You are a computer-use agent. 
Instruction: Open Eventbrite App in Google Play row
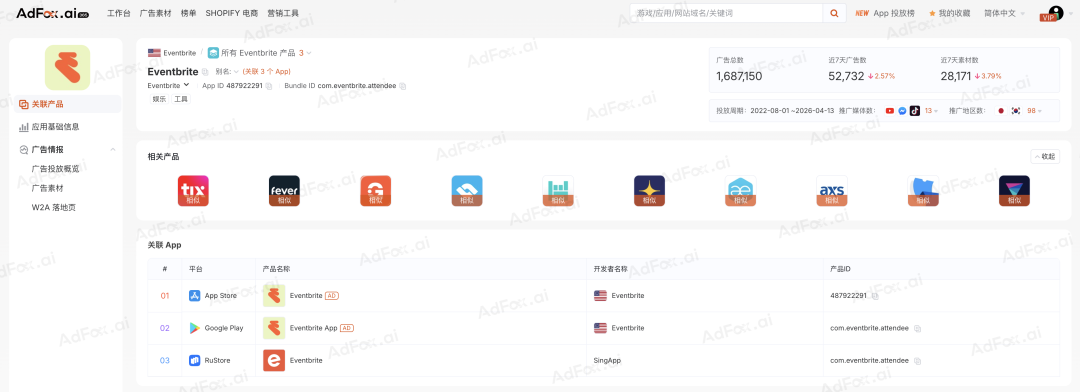coord(313,328)
